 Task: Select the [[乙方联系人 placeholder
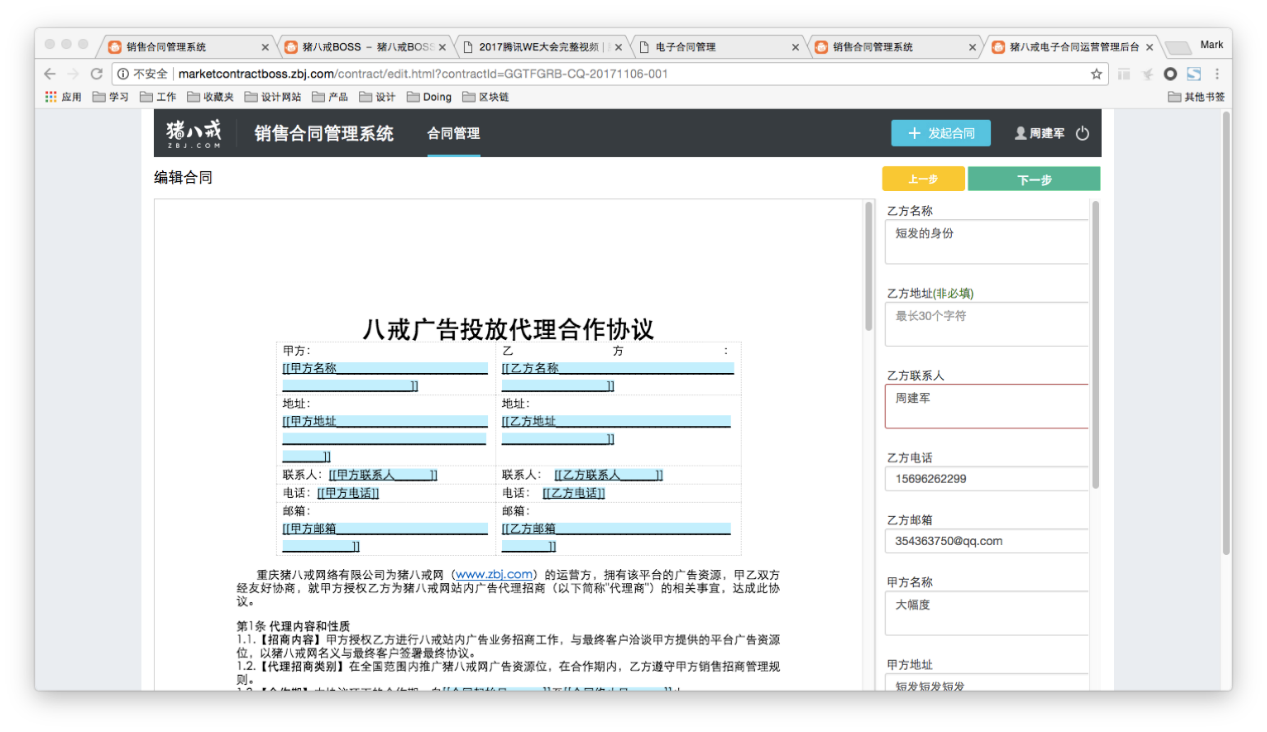pyautogui.click(x=609, y=475)
